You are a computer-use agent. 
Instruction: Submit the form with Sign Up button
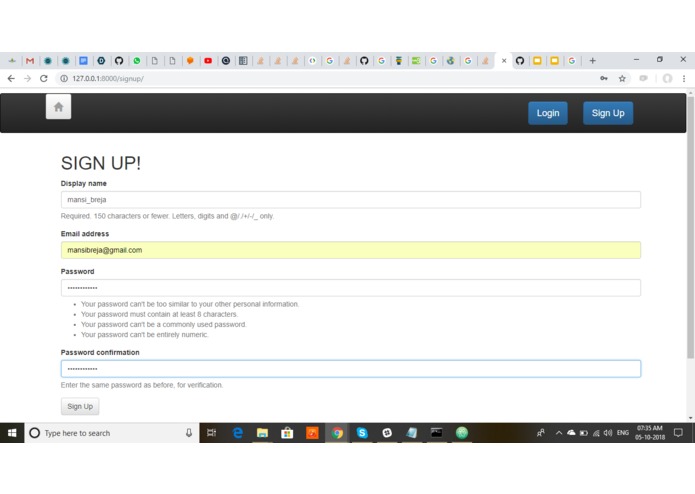(80, 406)
